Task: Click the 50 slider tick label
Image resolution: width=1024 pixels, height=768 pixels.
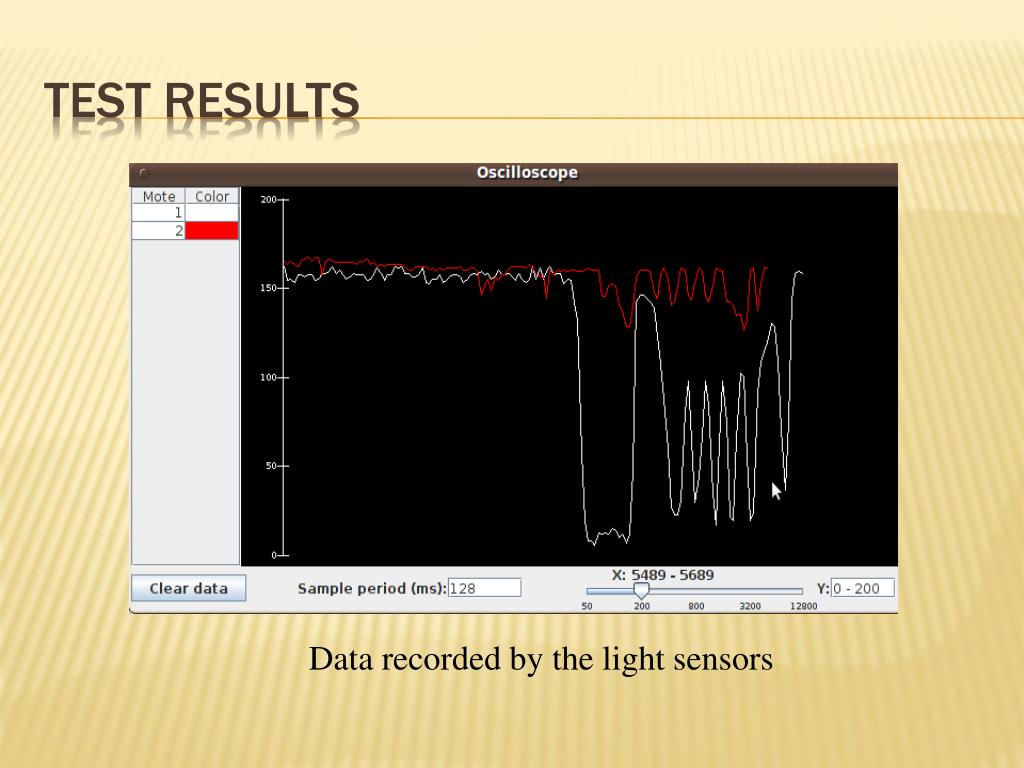Action: [x=586, y=606]
